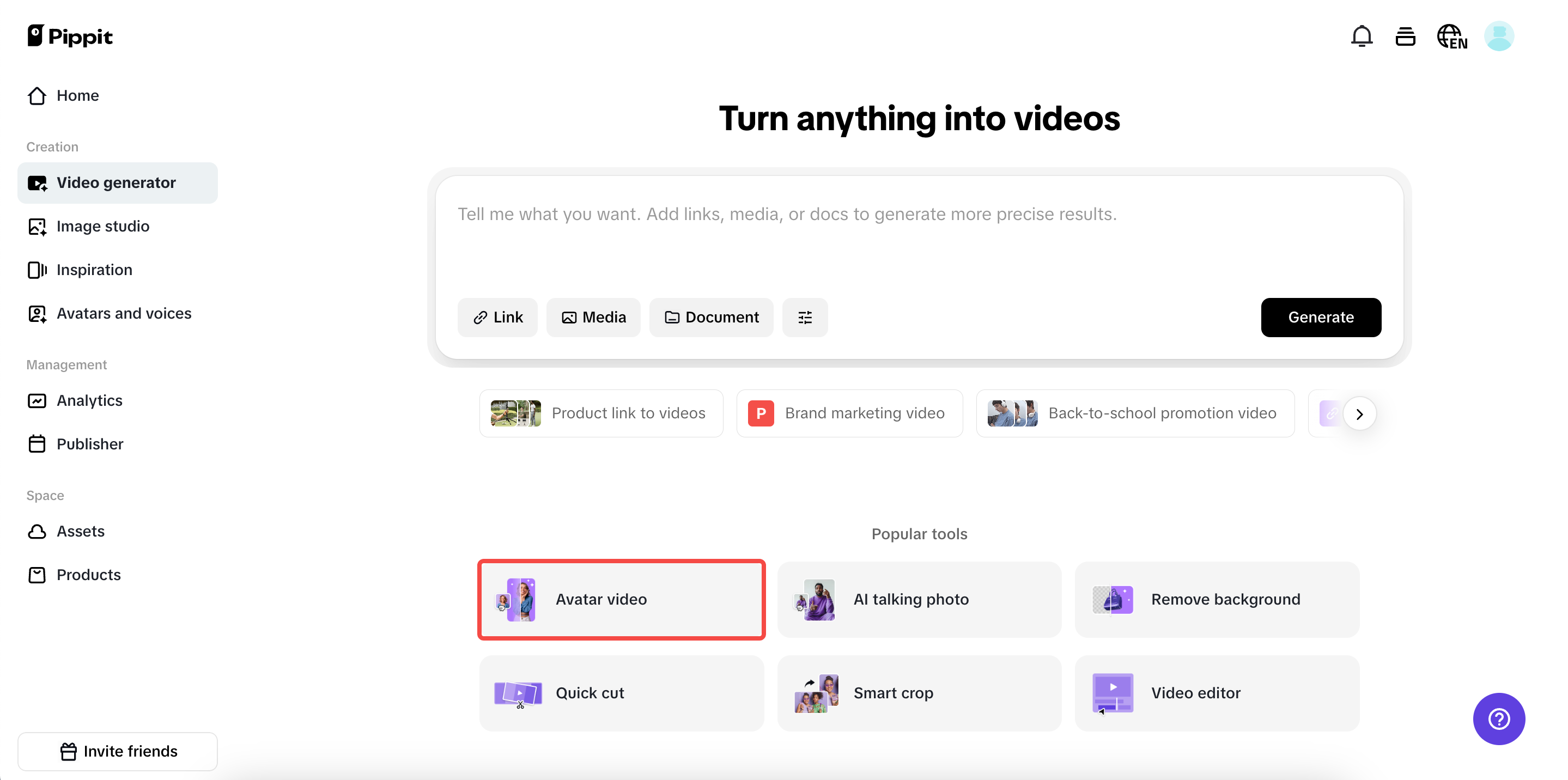Open the Products section under Space
This screenshot has height=780, width=1568.
coord(89,574)
